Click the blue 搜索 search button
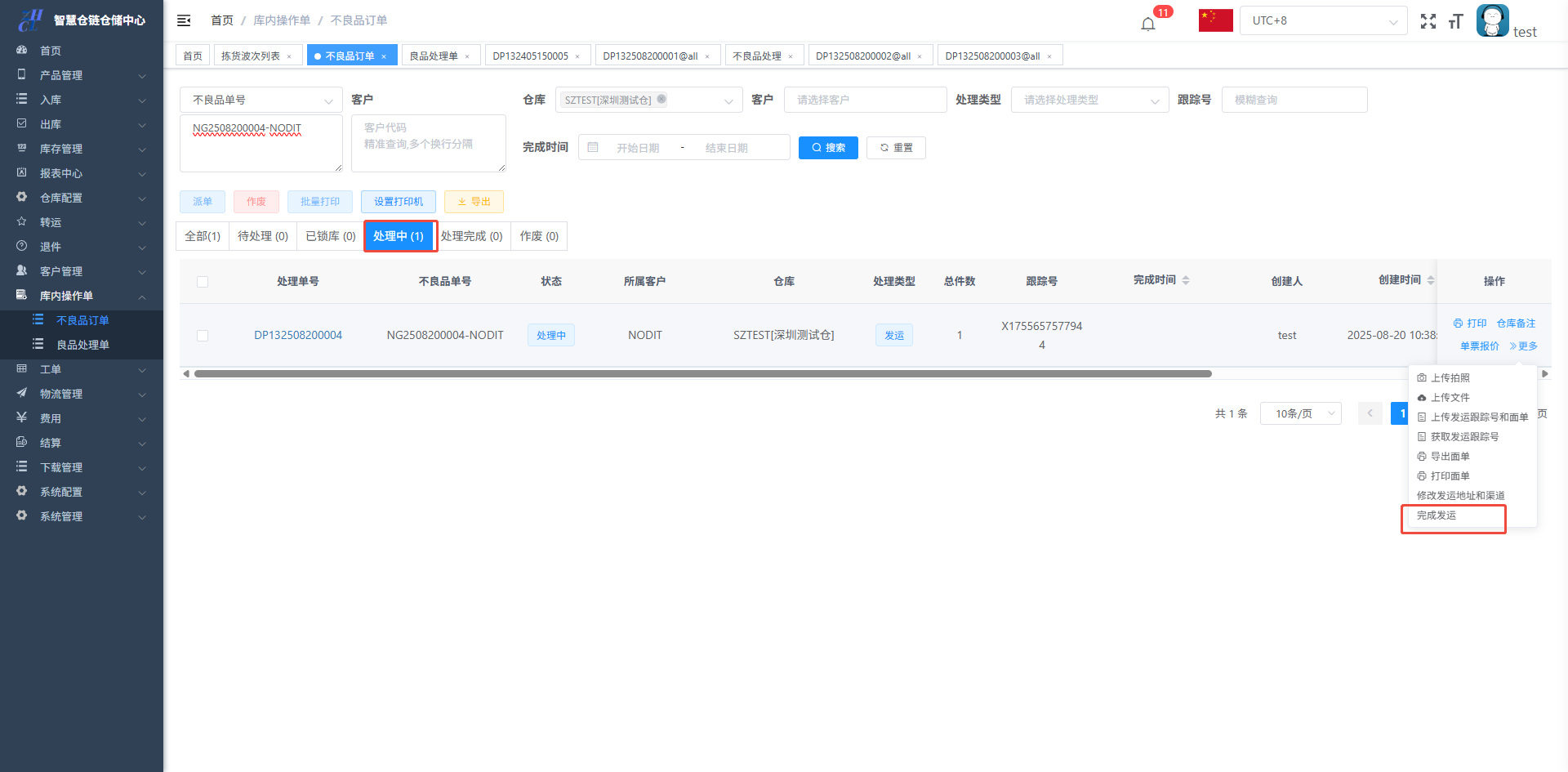This screenshot has width=1568, height=772. [x=828, y=148]
